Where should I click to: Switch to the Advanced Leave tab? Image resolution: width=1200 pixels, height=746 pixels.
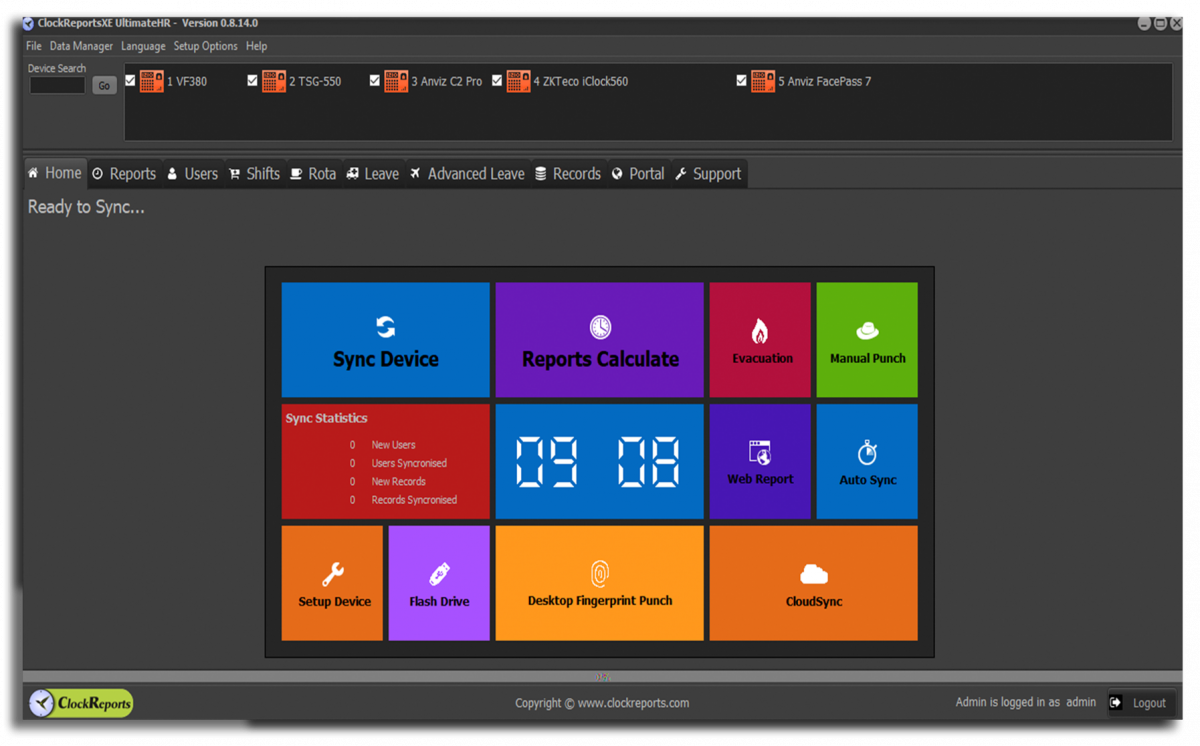point(466,174)
